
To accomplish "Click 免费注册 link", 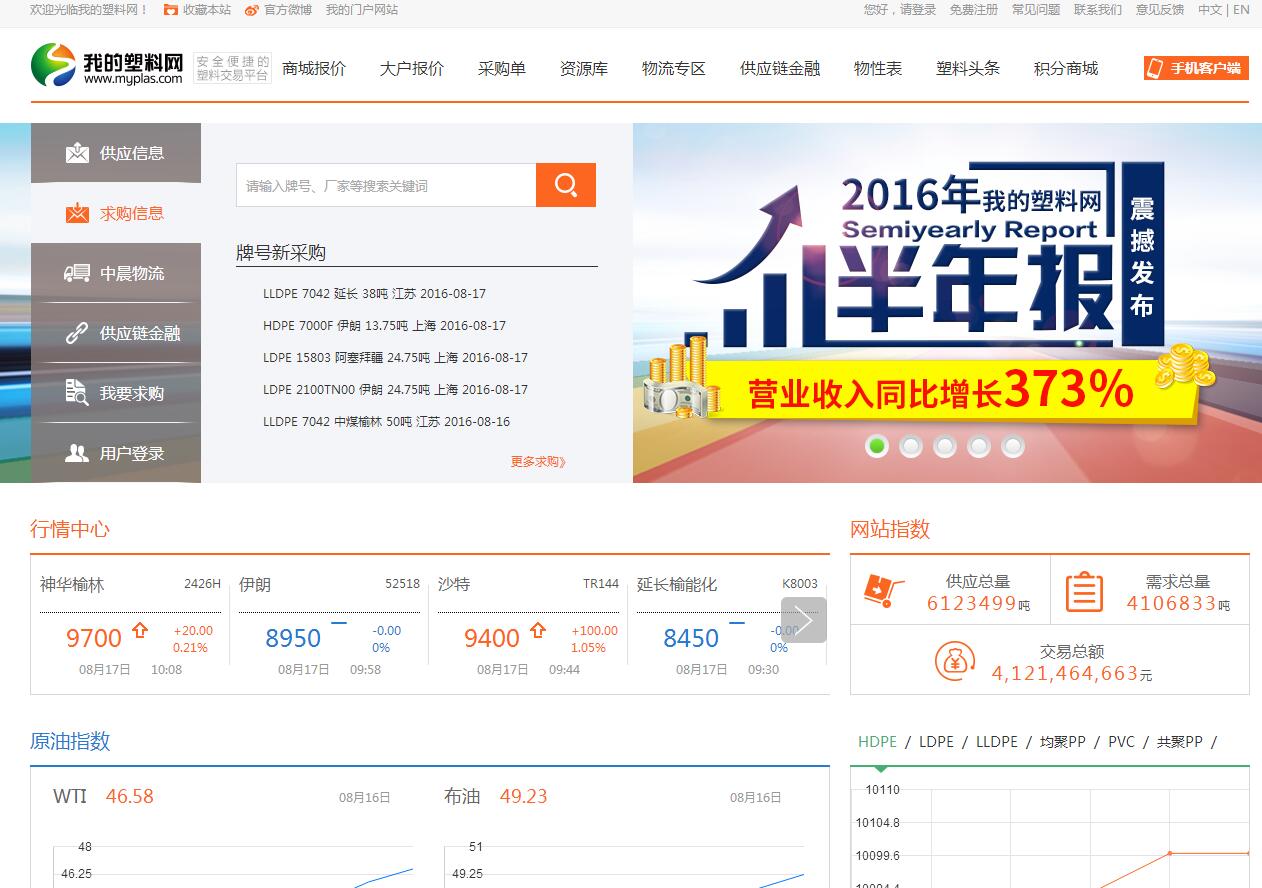I will [974, 10].
